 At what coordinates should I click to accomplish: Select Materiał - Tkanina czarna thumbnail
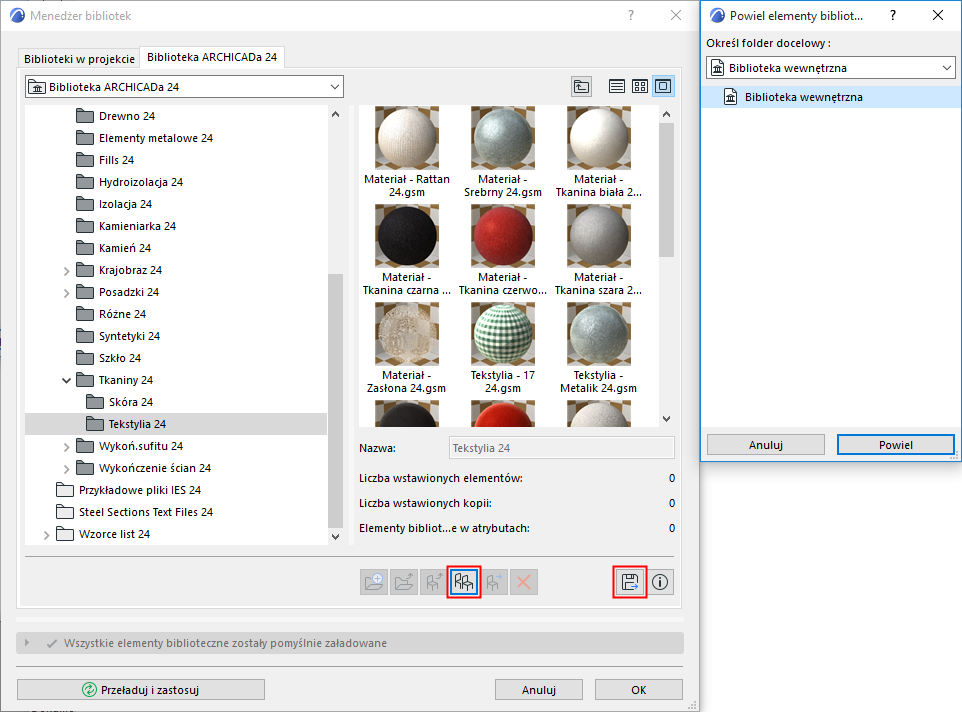point(407,236)
